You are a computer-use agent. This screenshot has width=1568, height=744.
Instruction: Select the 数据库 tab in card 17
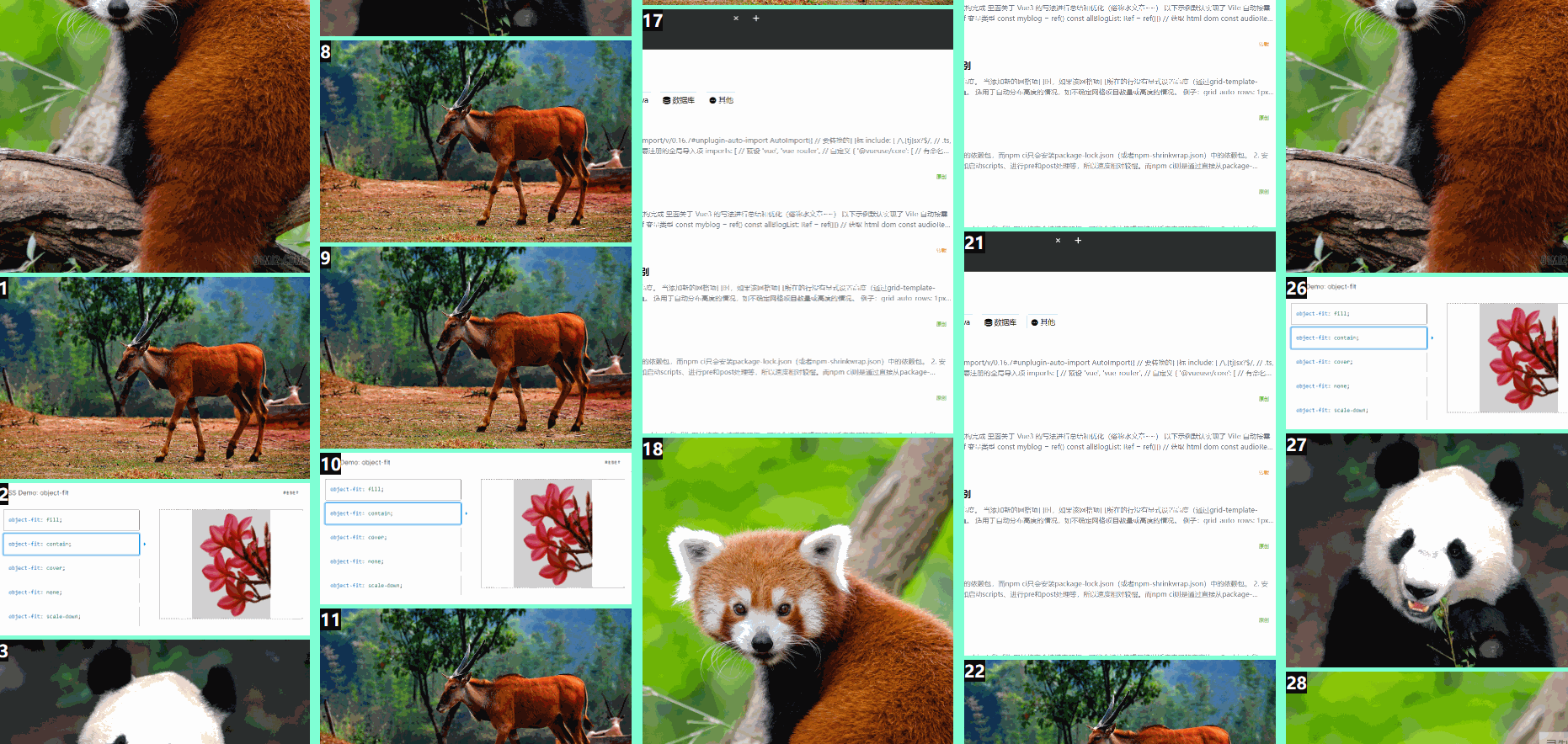[679, 100]
